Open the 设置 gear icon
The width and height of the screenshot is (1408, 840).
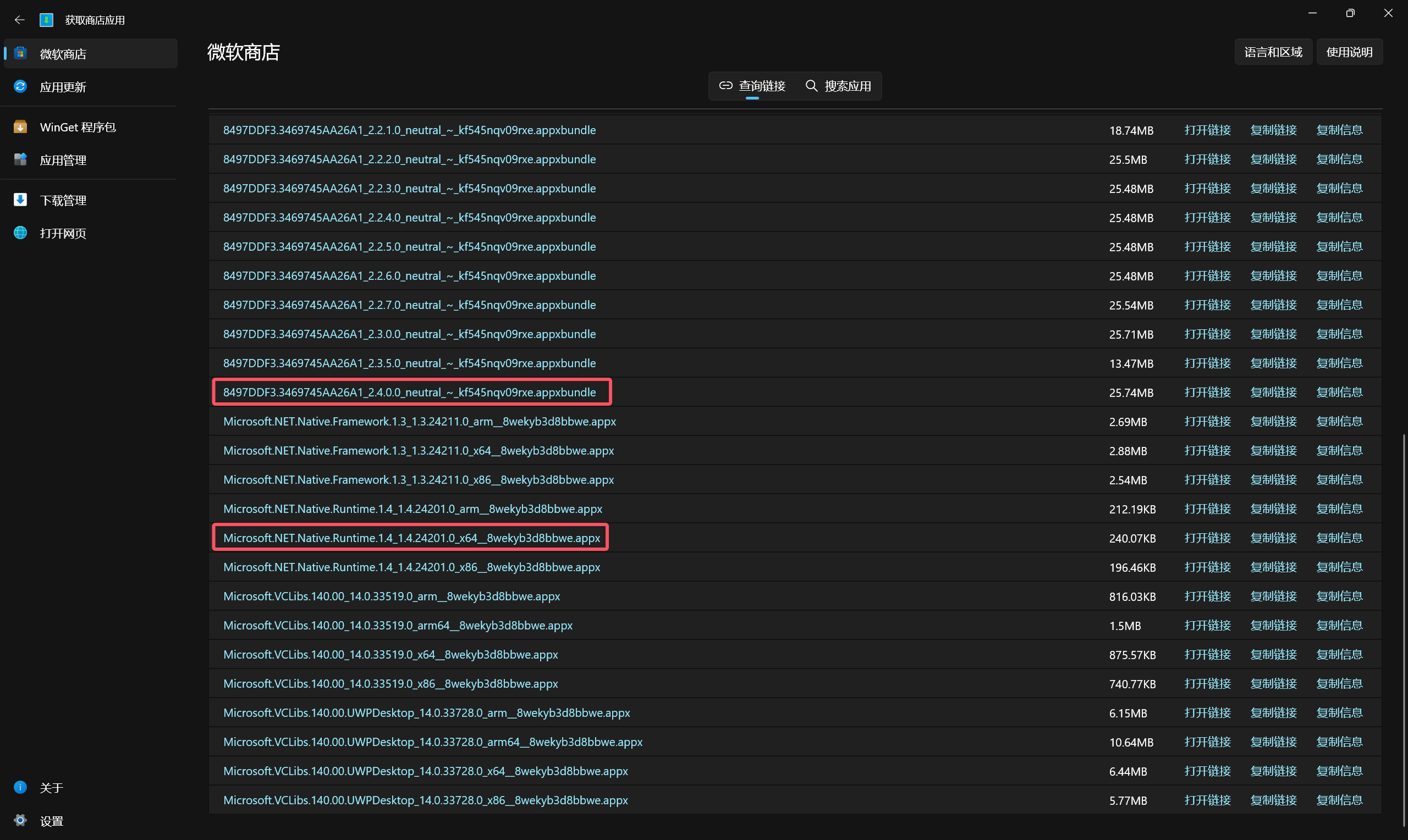tap(20, 821)
